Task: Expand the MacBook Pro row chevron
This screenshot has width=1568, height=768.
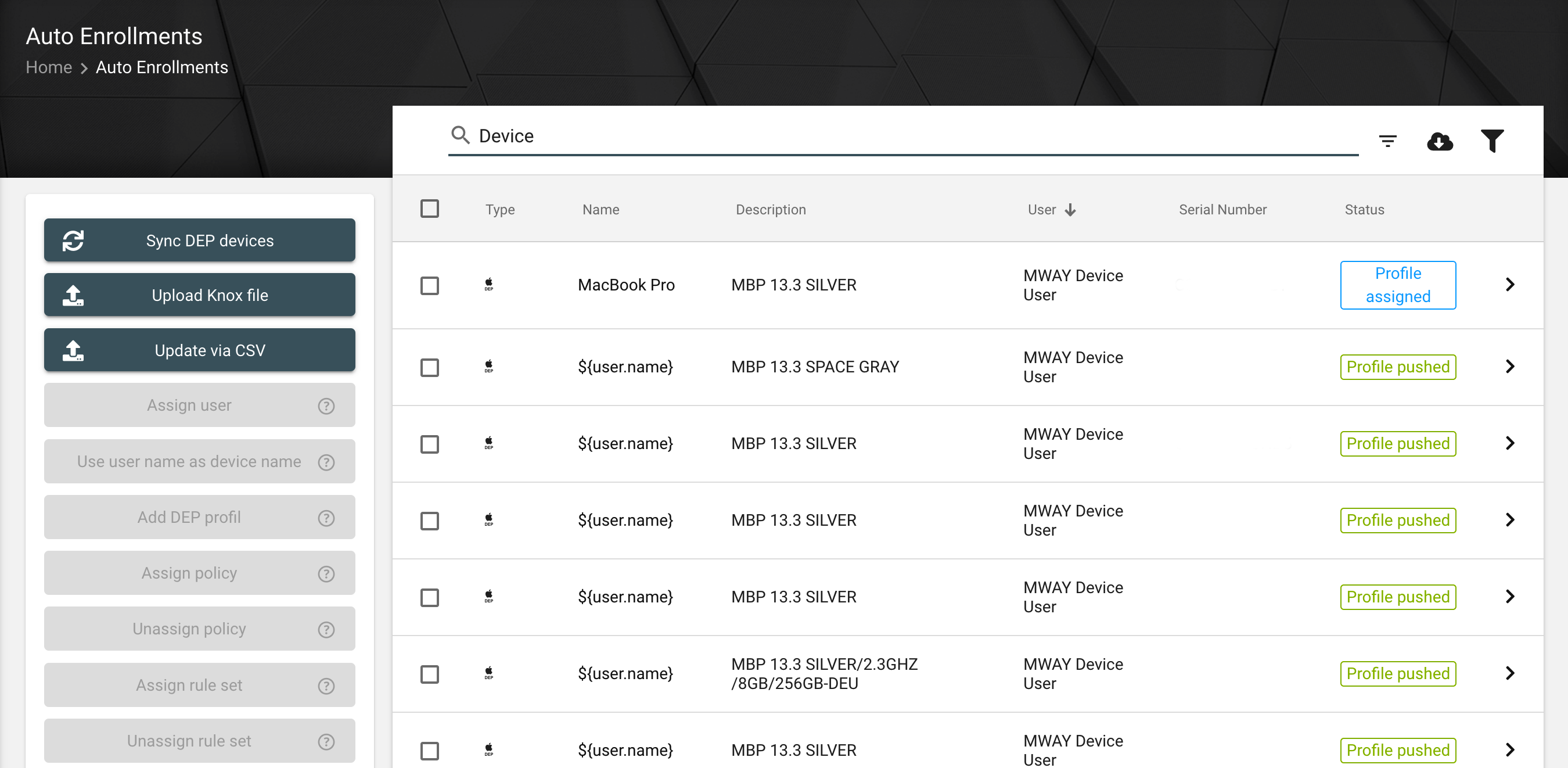Action: pyautogui.click(x=1509, y=285)
